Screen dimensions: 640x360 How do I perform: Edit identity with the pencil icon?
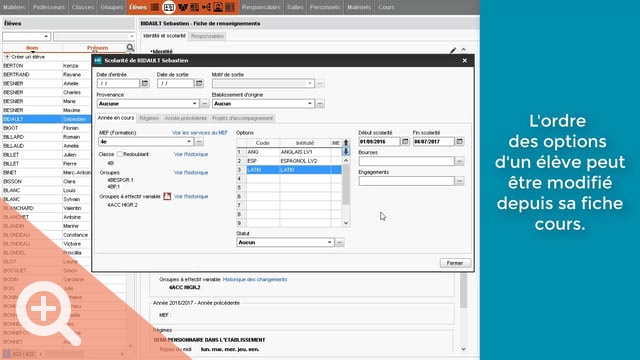coord(453,51)
